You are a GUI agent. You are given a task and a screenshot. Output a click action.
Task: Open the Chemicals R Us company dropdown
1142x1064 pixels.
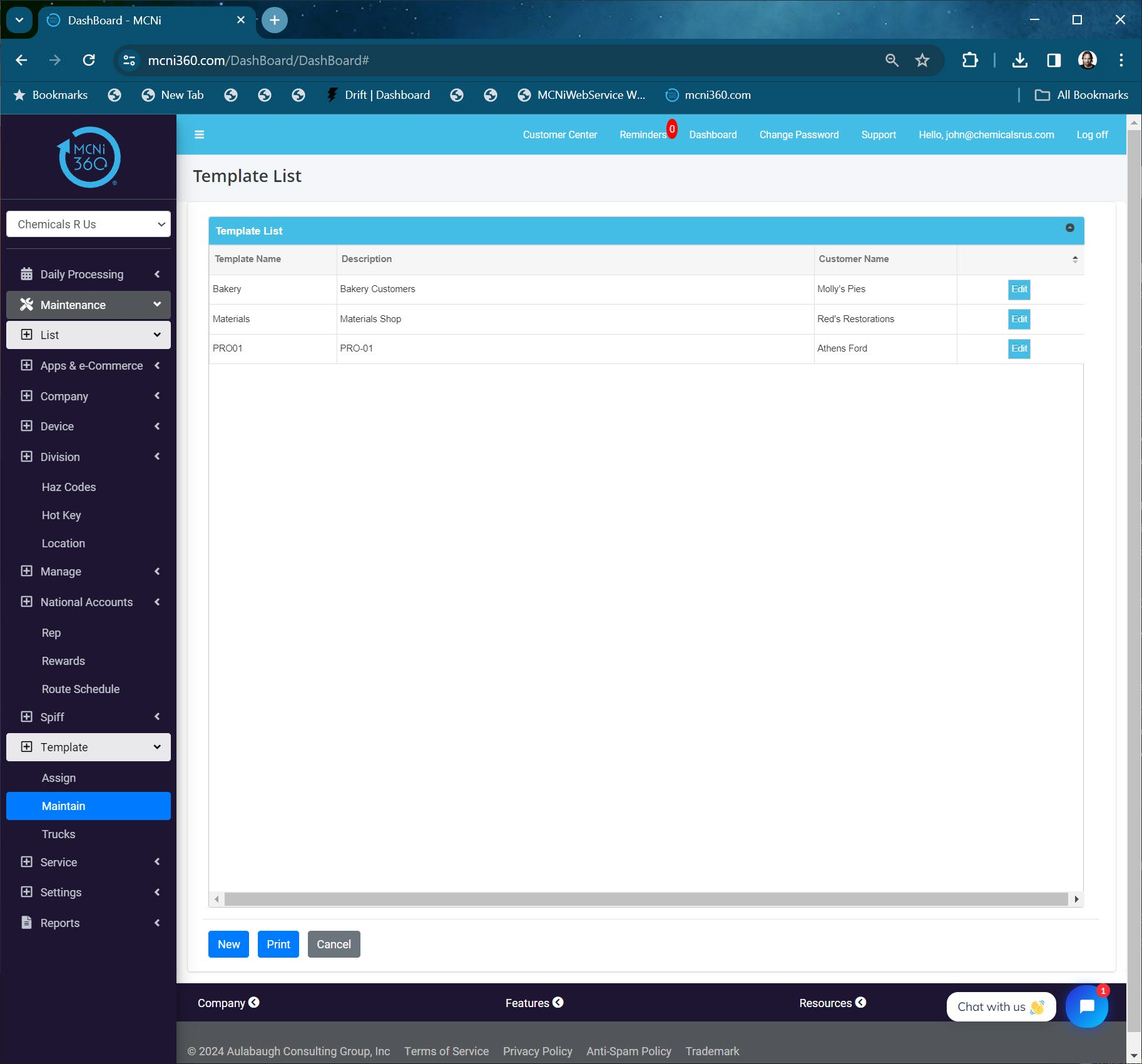[88, 223]
